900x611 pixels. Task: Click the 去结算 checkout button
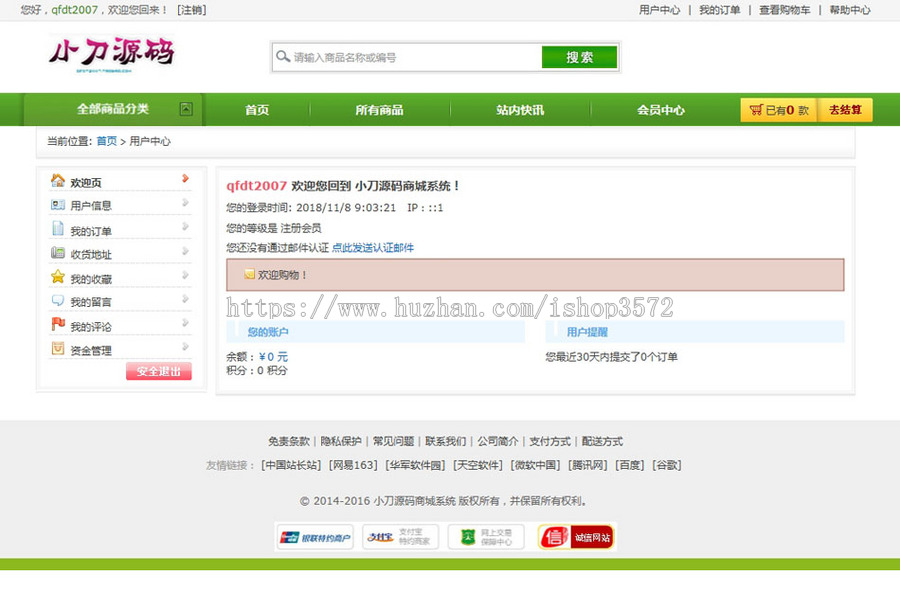point(845,110)
